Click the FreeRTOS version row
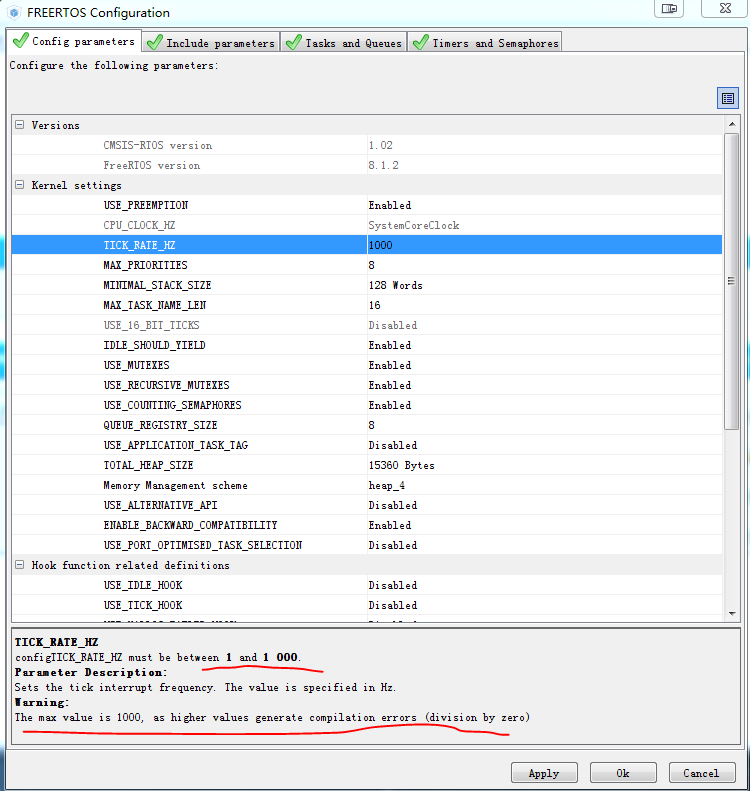 coord(367,165)
